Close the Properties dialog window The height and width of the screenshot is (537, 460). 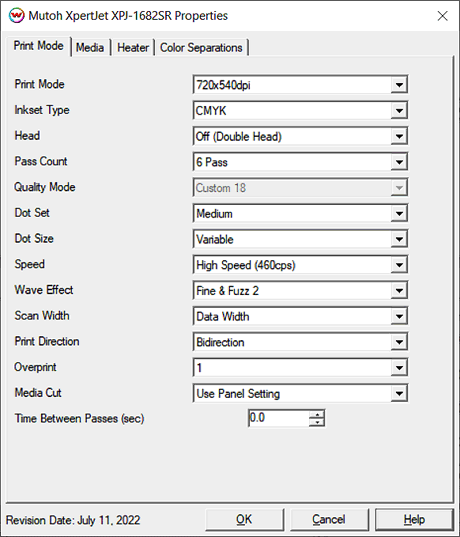click(442, 16)
